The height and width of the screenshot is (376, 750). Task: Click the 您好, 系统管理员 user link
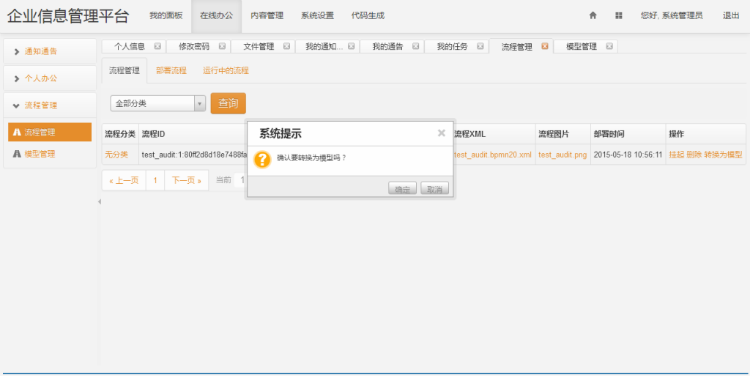pos(672,15)
